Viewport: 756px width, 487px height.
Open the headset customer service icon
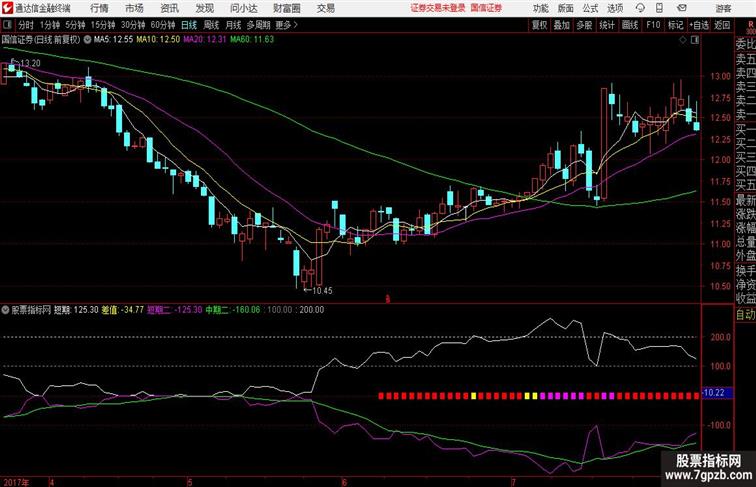640,8
